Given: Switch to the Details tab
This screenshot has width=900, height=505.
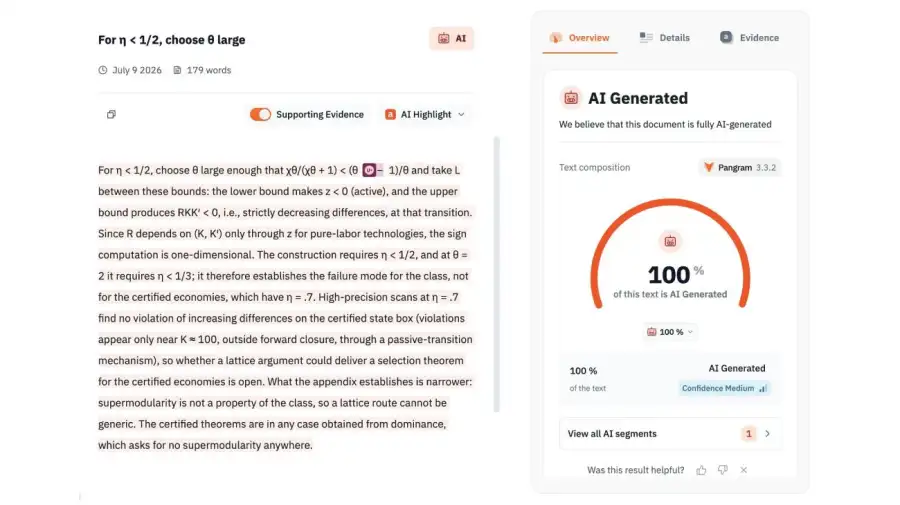Looking at the screenshot, I should [x=665, y=38].
